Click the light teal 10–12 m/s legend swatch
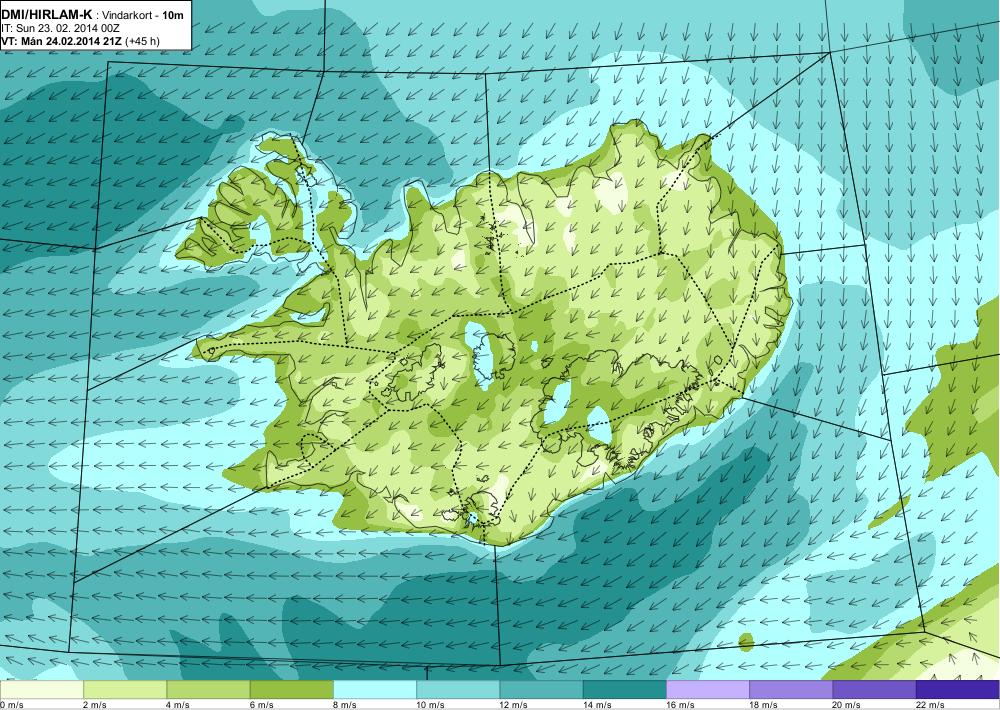This screenshot has height=710, width=1000. click(458, 690)
